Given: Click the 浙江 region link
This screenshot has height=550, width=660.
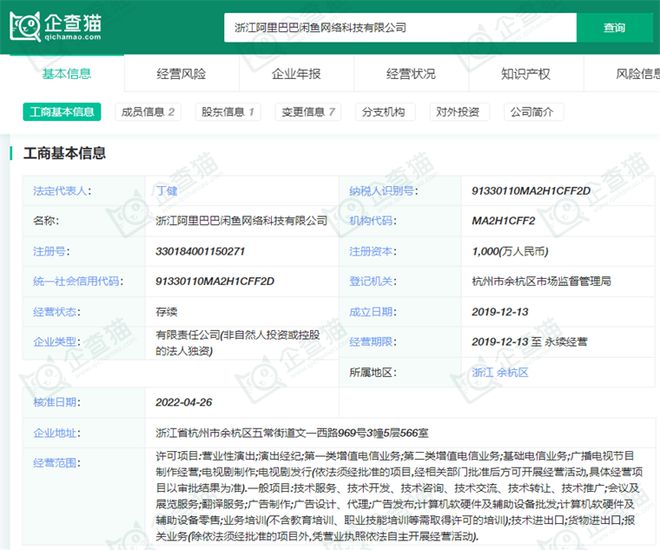Looking at the screenshot, I should pos(482,372).
